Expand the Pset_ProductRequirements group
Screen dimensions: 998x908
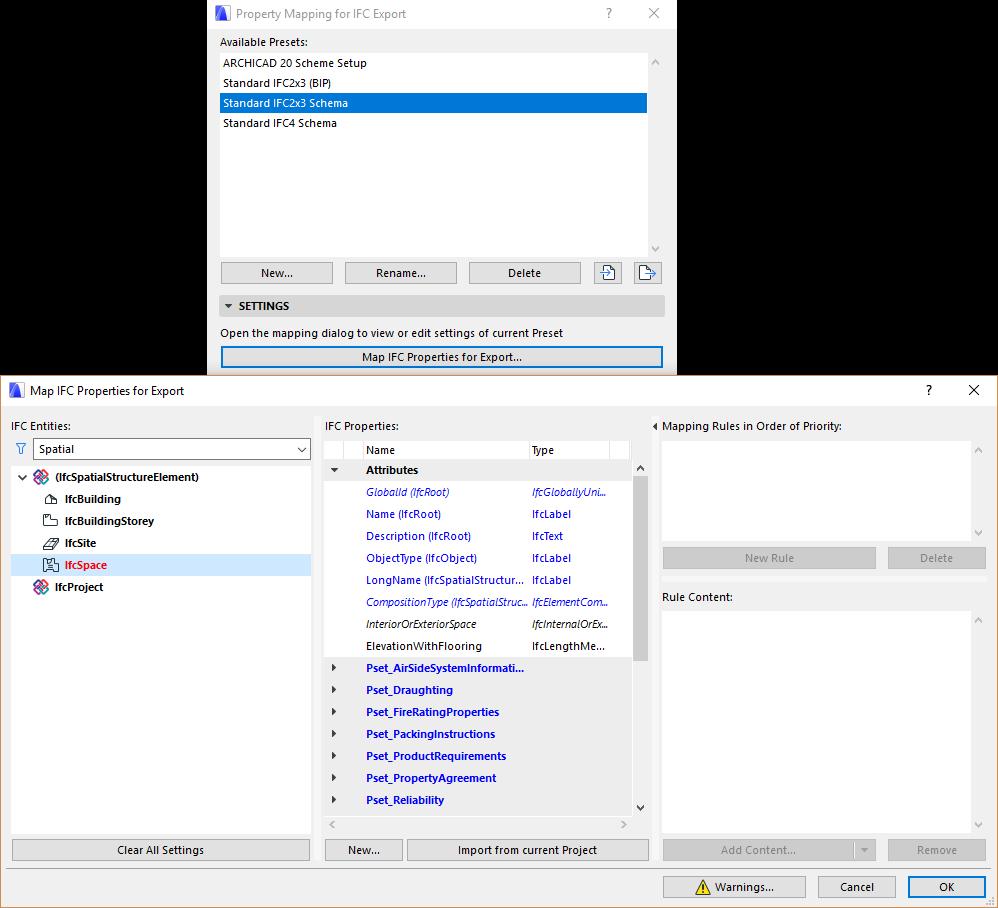(334, 755)
